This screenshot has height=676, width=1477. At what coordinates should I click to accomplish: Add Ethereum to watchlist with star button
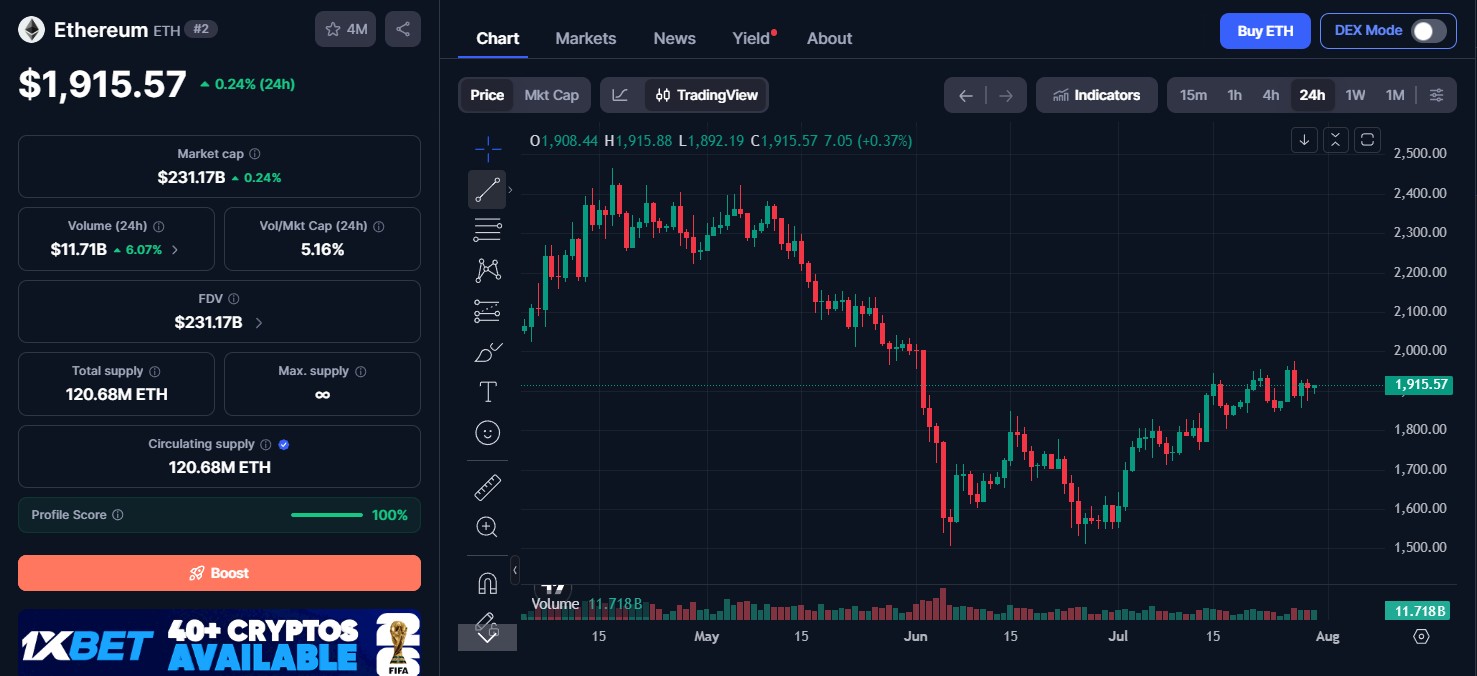click(346, 29)
